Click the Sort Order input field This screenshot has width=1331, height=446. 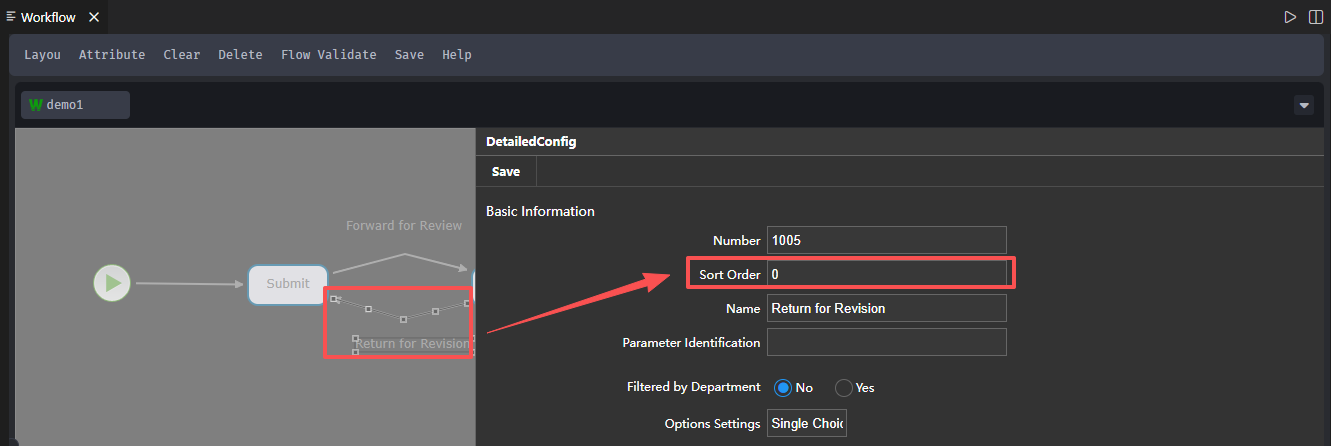pos(886,274)
